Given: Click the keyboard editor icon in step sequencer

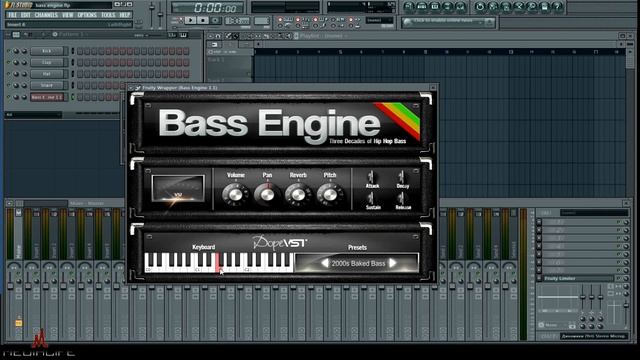Looking at the screenshot, I should click(183, 35).
